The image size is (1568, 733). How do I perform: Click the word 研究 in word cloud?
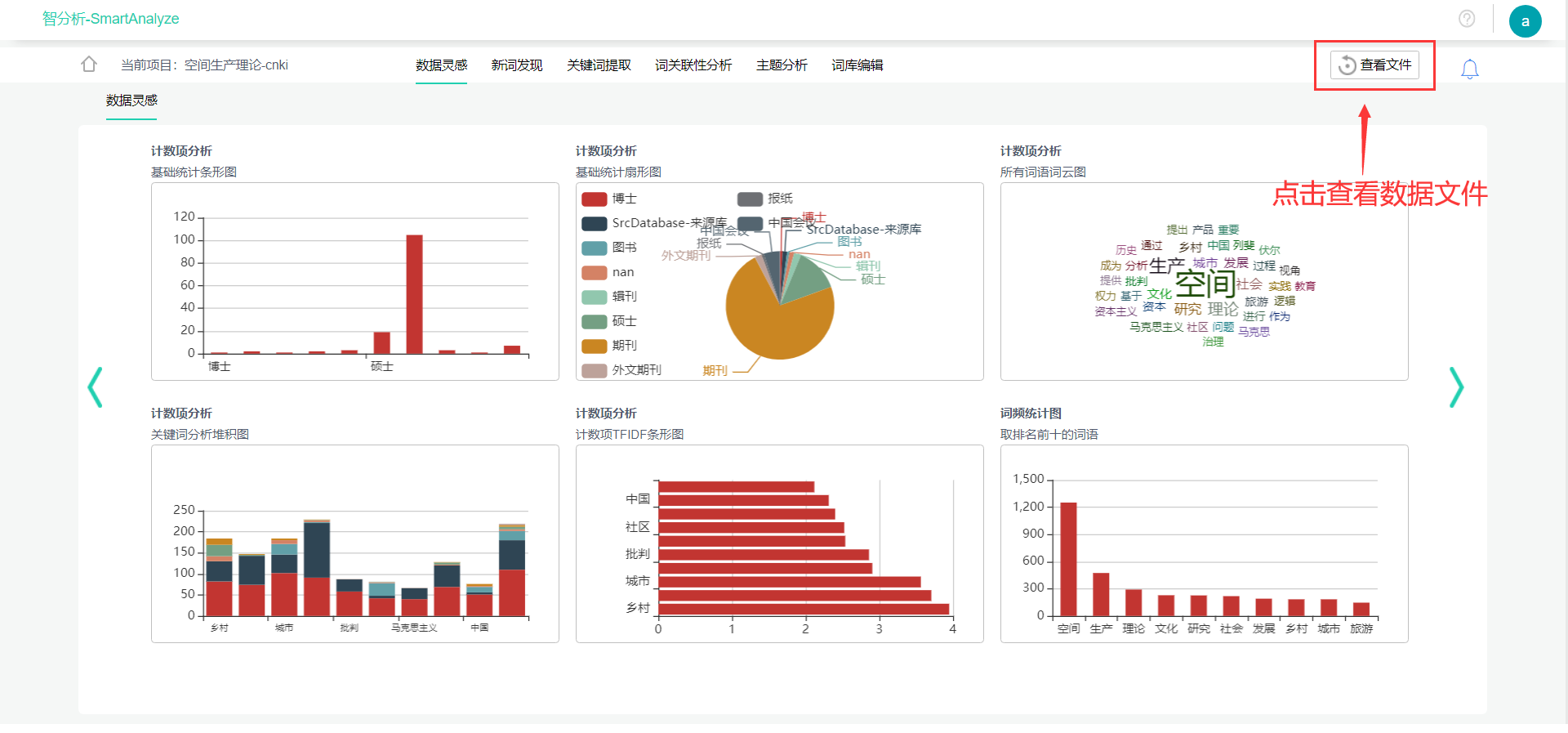(1188, 309)
